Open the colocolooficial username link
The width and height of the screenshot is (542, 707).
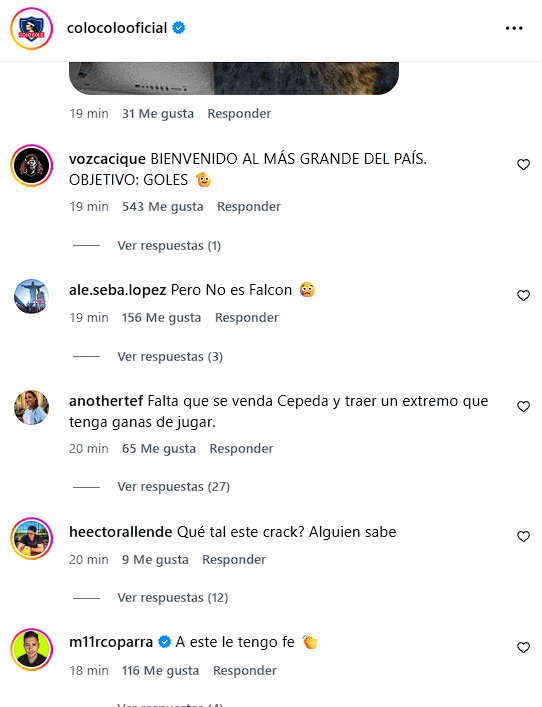point(117,28)
